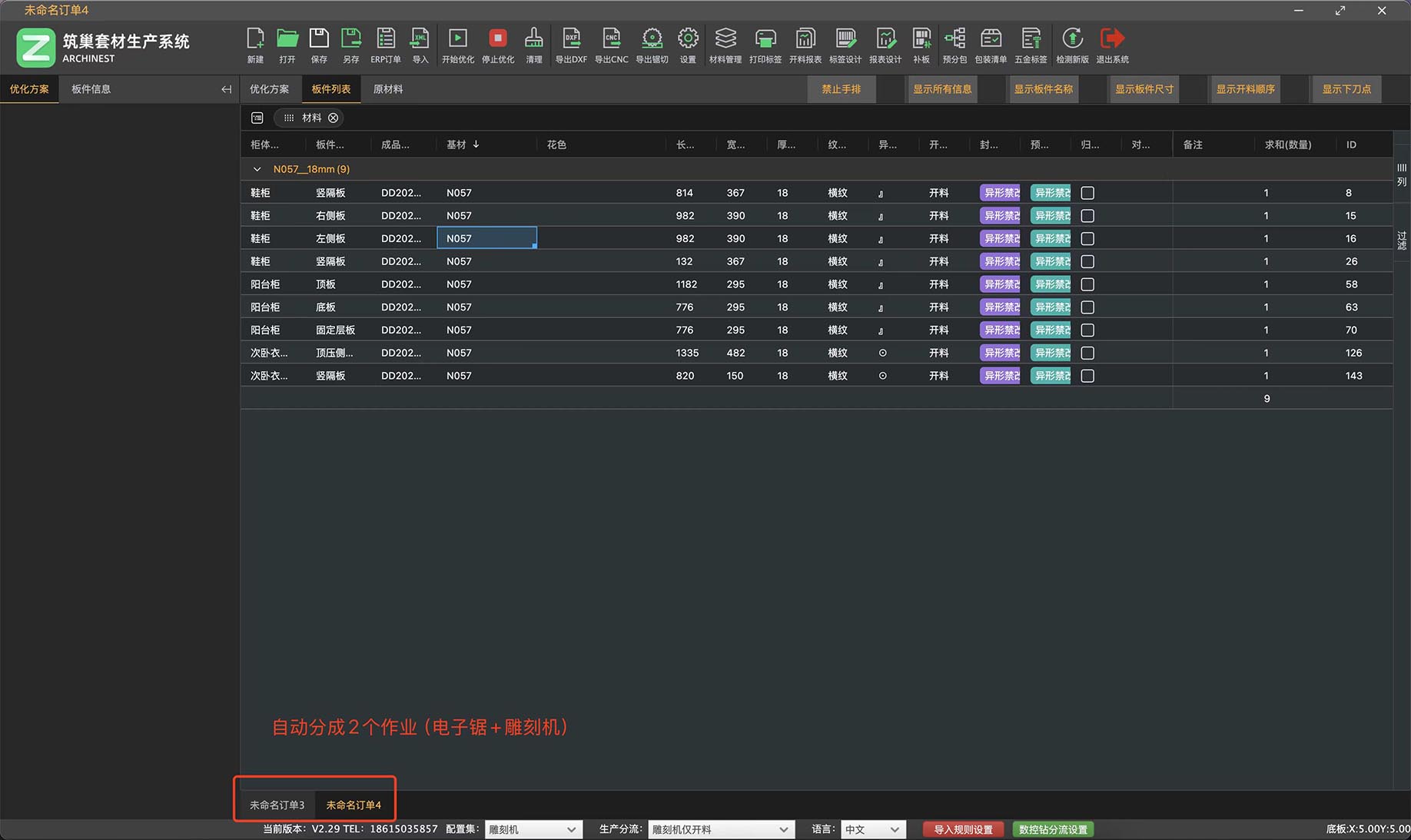Open the 导出DXF export icon
This screenshot has width=1411, height=840.
point(571,39)
